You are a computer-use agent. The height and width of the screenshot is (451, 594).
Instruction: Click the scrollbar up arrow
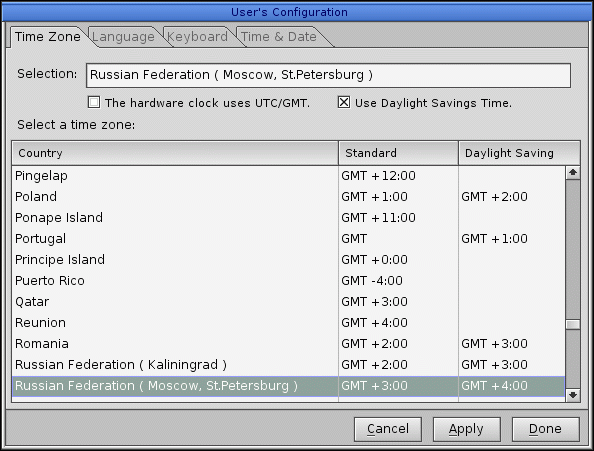573,173
